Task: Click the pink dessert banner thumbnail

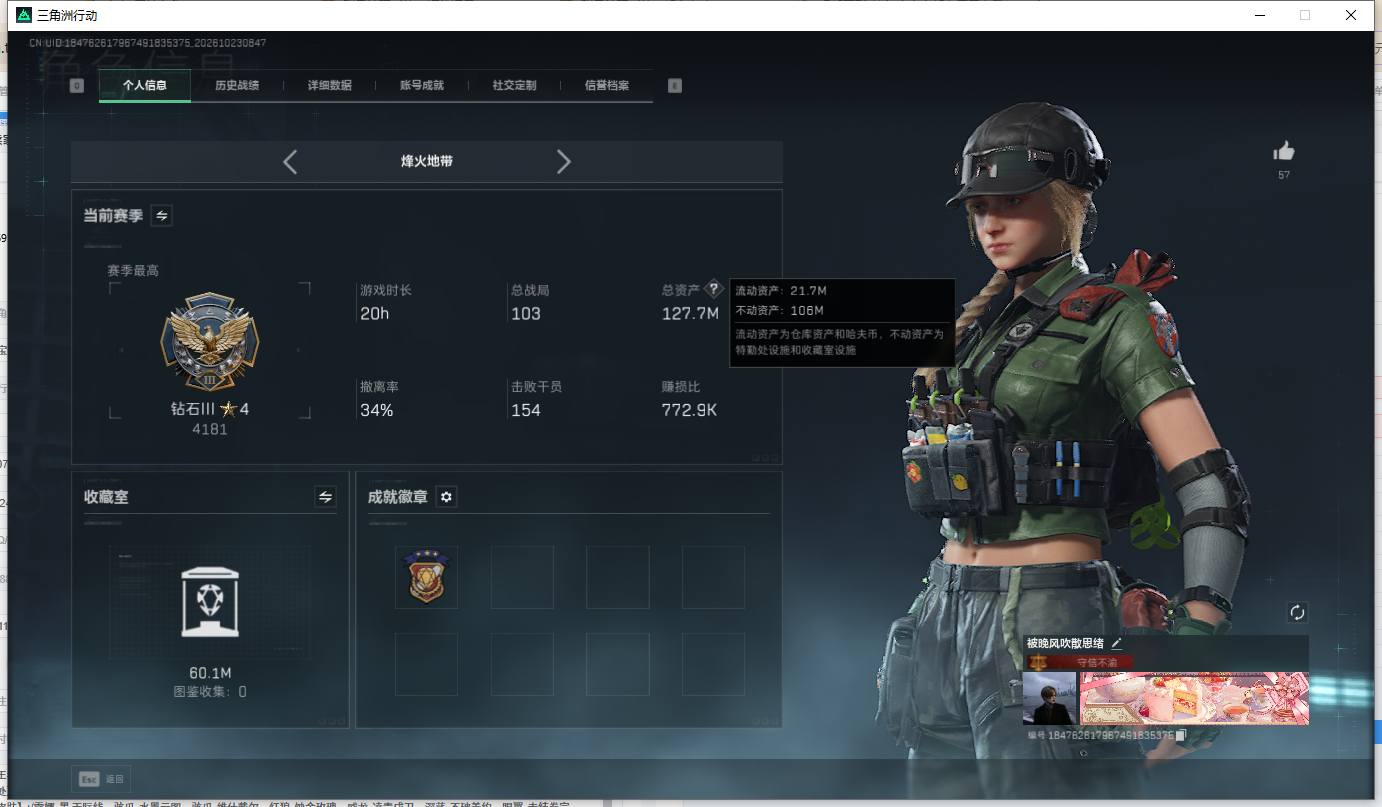Action: click(x=1194, y=698)
